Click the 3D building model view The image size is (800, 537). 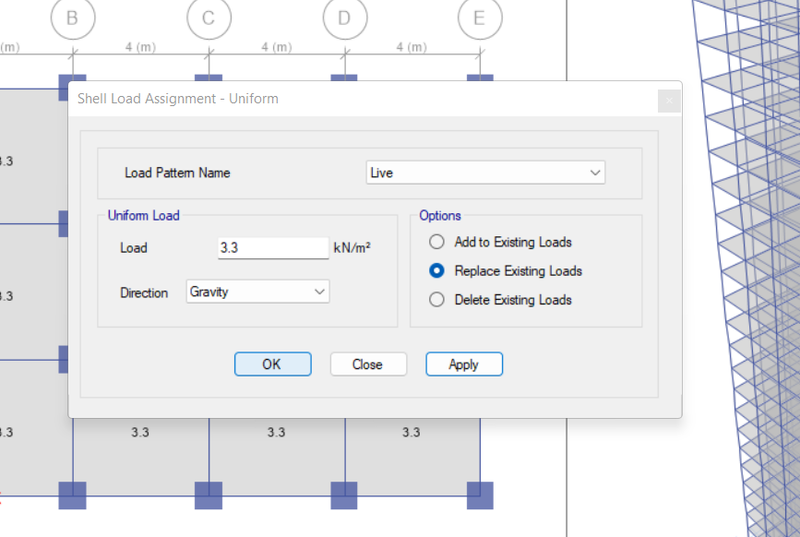click(746, 268)
